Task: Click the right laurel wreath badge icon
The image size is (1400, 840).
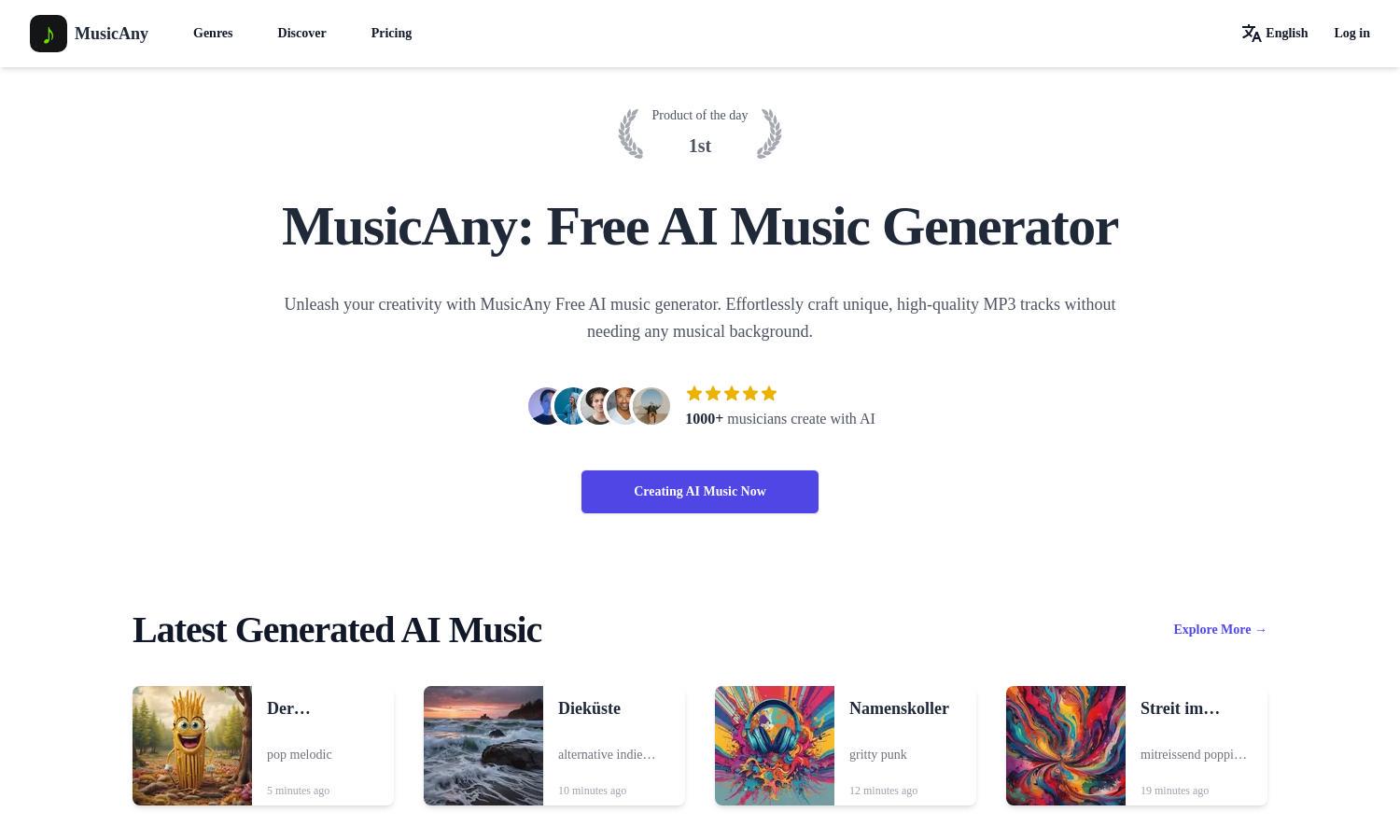Action: point(768,133)
